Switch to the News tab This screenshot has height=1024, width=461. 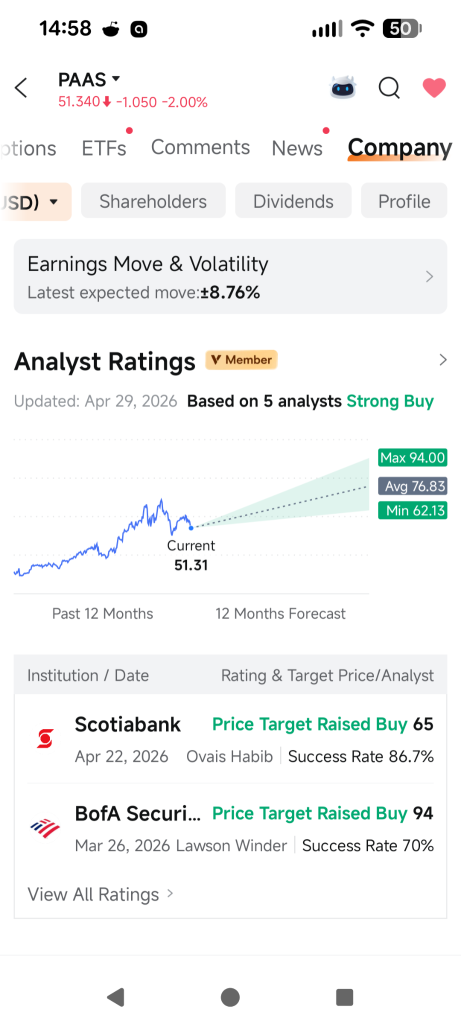297,148
